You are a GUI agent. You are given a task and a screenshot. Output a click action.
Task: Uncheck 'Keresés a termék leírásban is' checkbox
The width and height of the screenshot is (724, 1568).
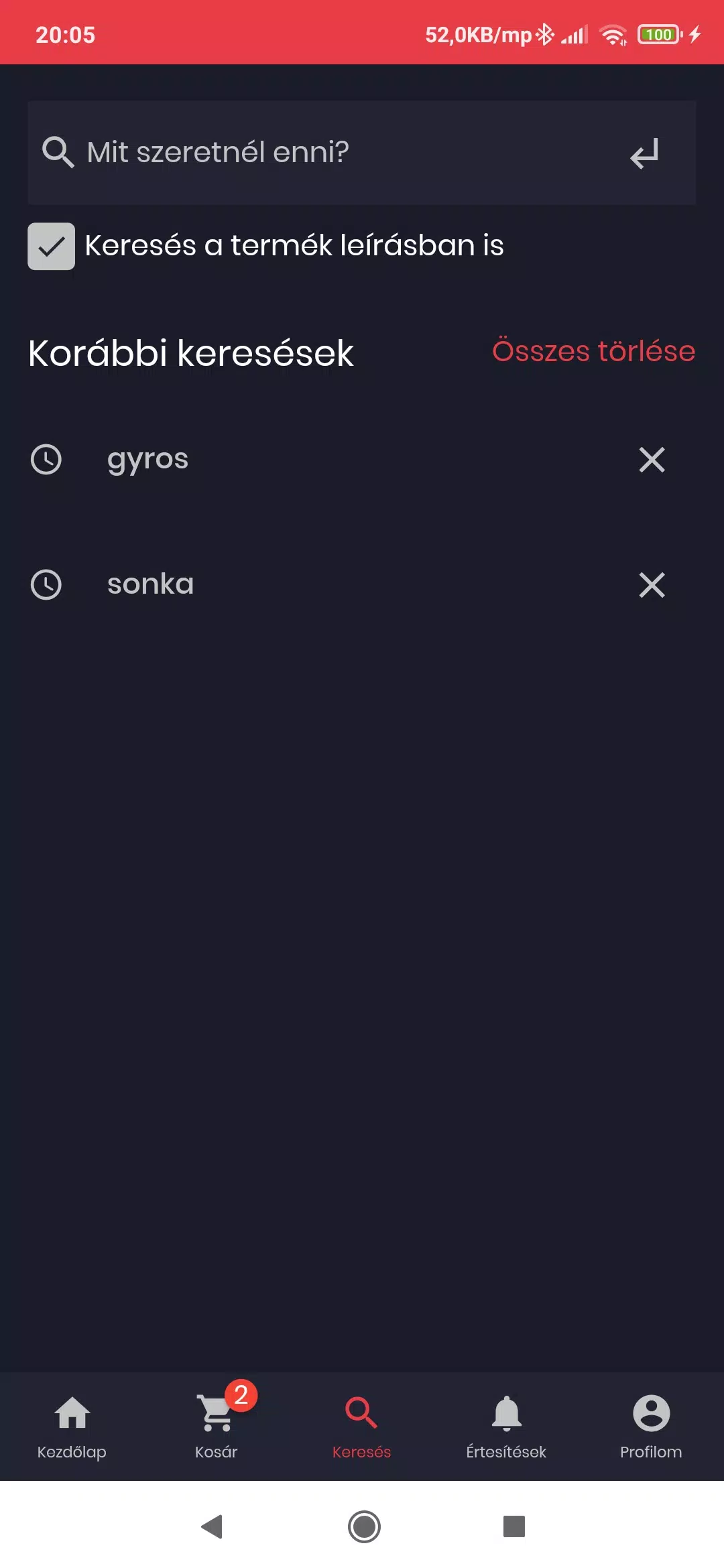(51, 246)
